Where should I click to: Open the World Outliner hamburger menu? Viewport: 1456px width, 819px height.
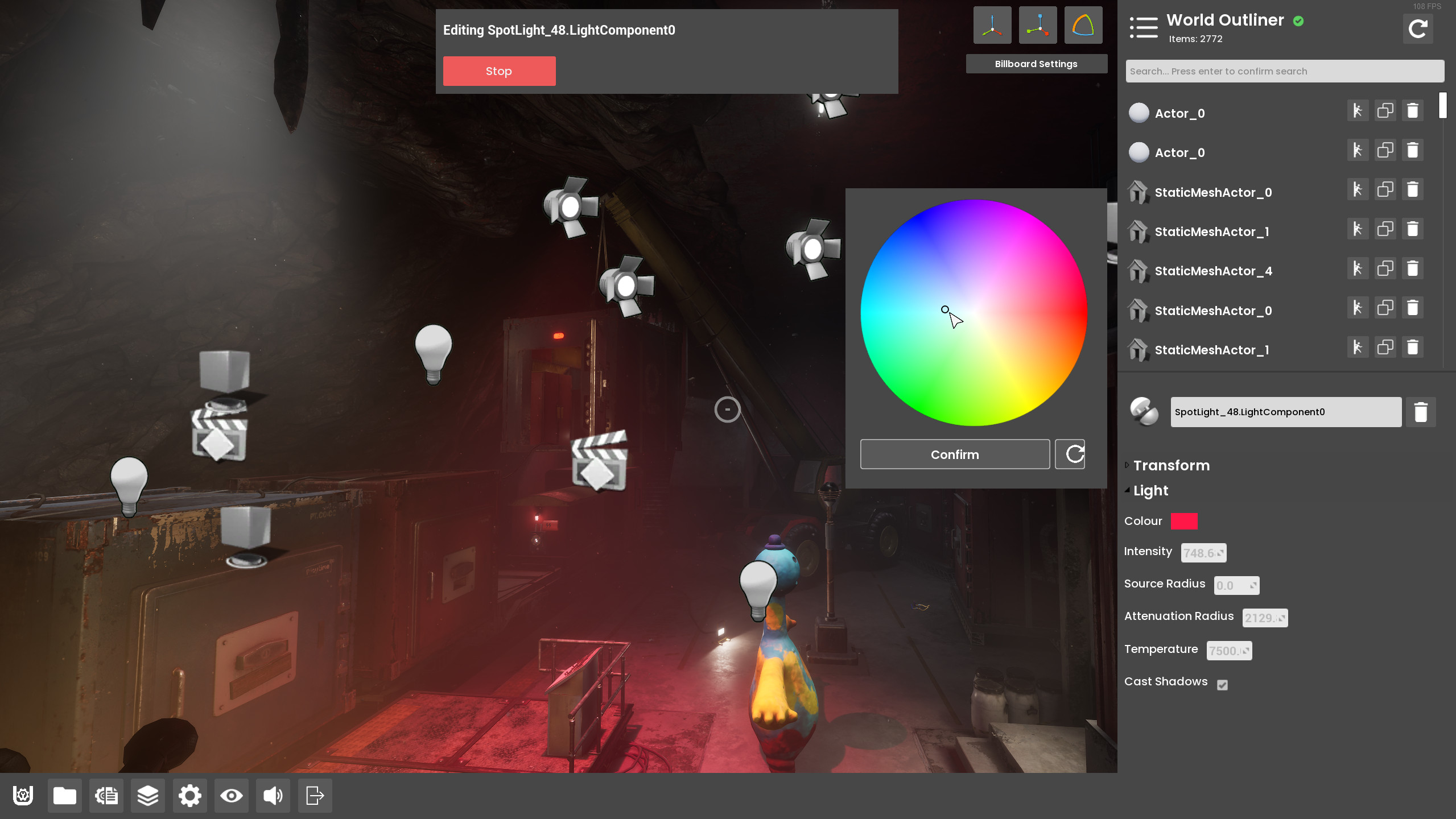(1144, 27)
